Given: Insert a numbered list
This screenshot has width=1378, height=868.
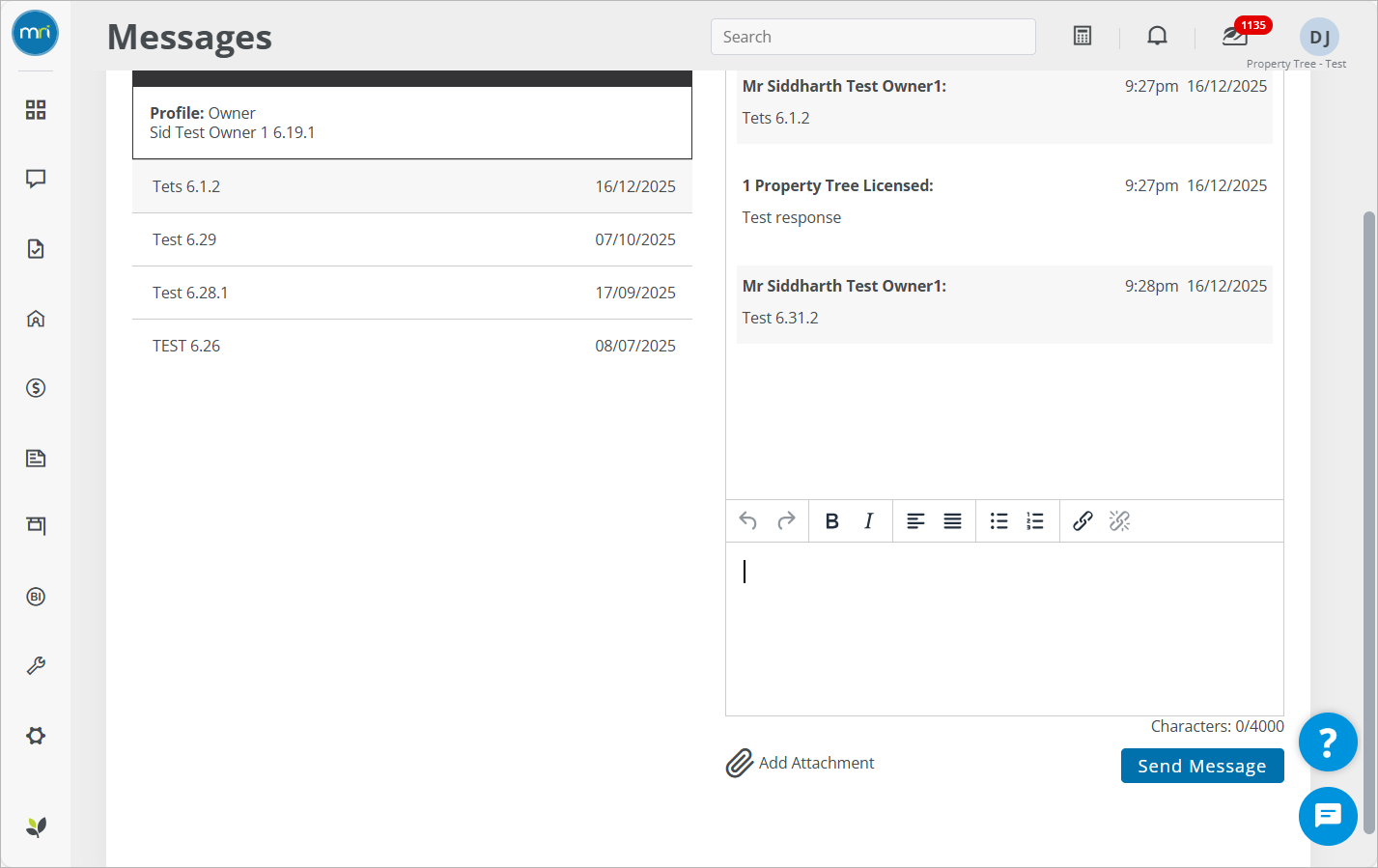Looking at the screenshot, I should pyautogui.click(x=1035, y=521).
